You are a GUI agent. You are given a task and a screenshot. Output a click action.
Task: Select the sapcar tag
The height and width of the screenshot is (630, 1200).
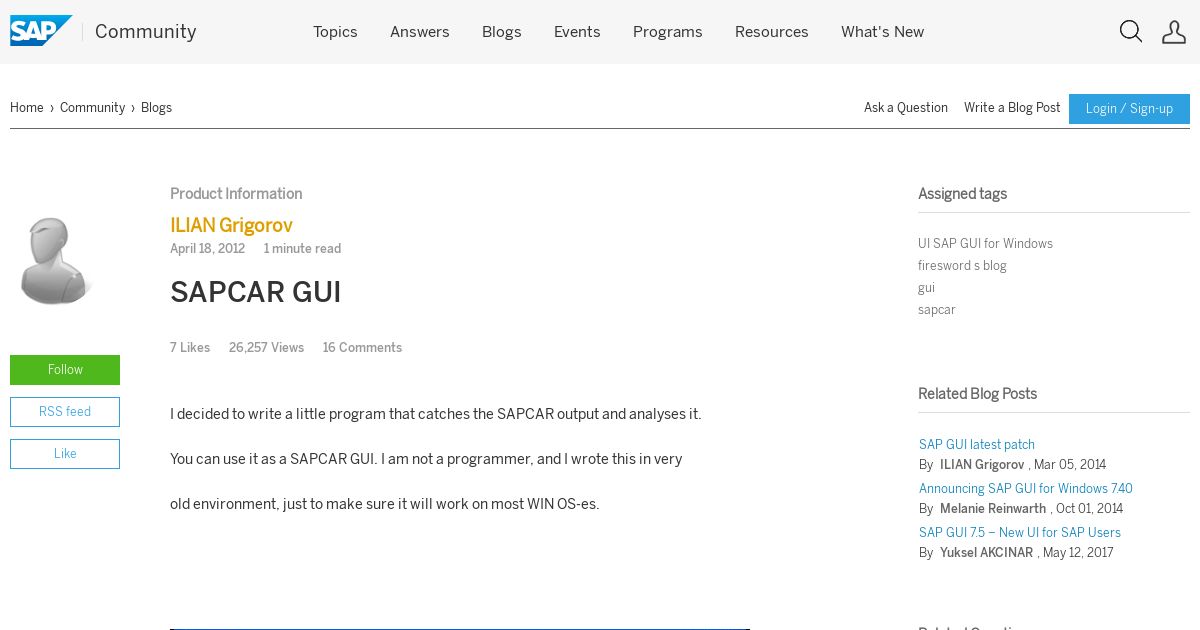tap(937, 310)
